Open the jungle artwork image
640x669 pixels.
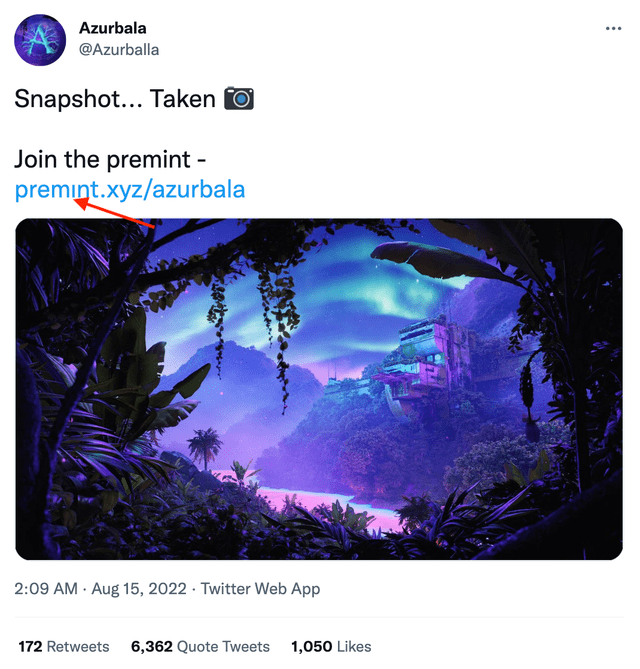pos(319,389)
